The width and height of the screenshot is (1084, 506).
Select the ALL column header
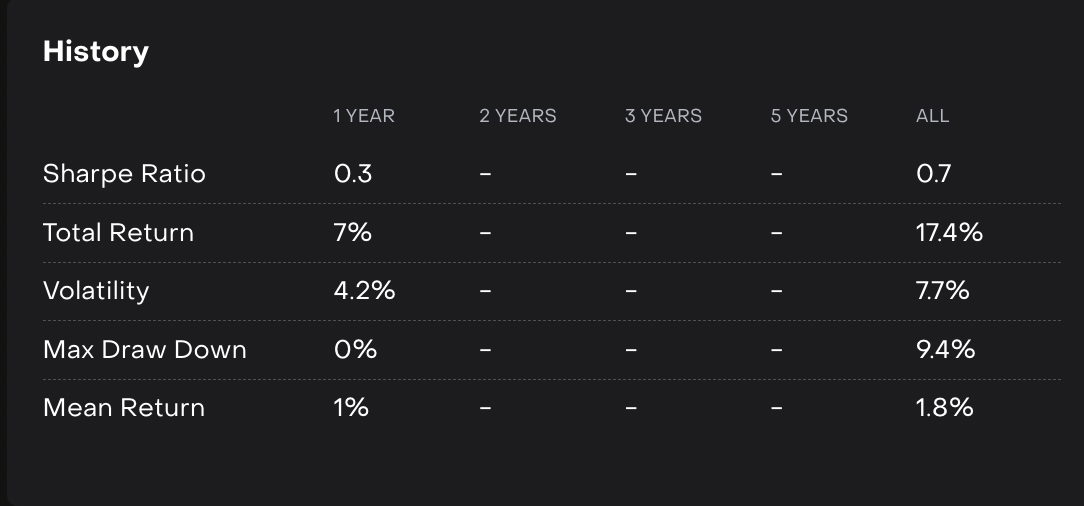(x=932, y=116)
